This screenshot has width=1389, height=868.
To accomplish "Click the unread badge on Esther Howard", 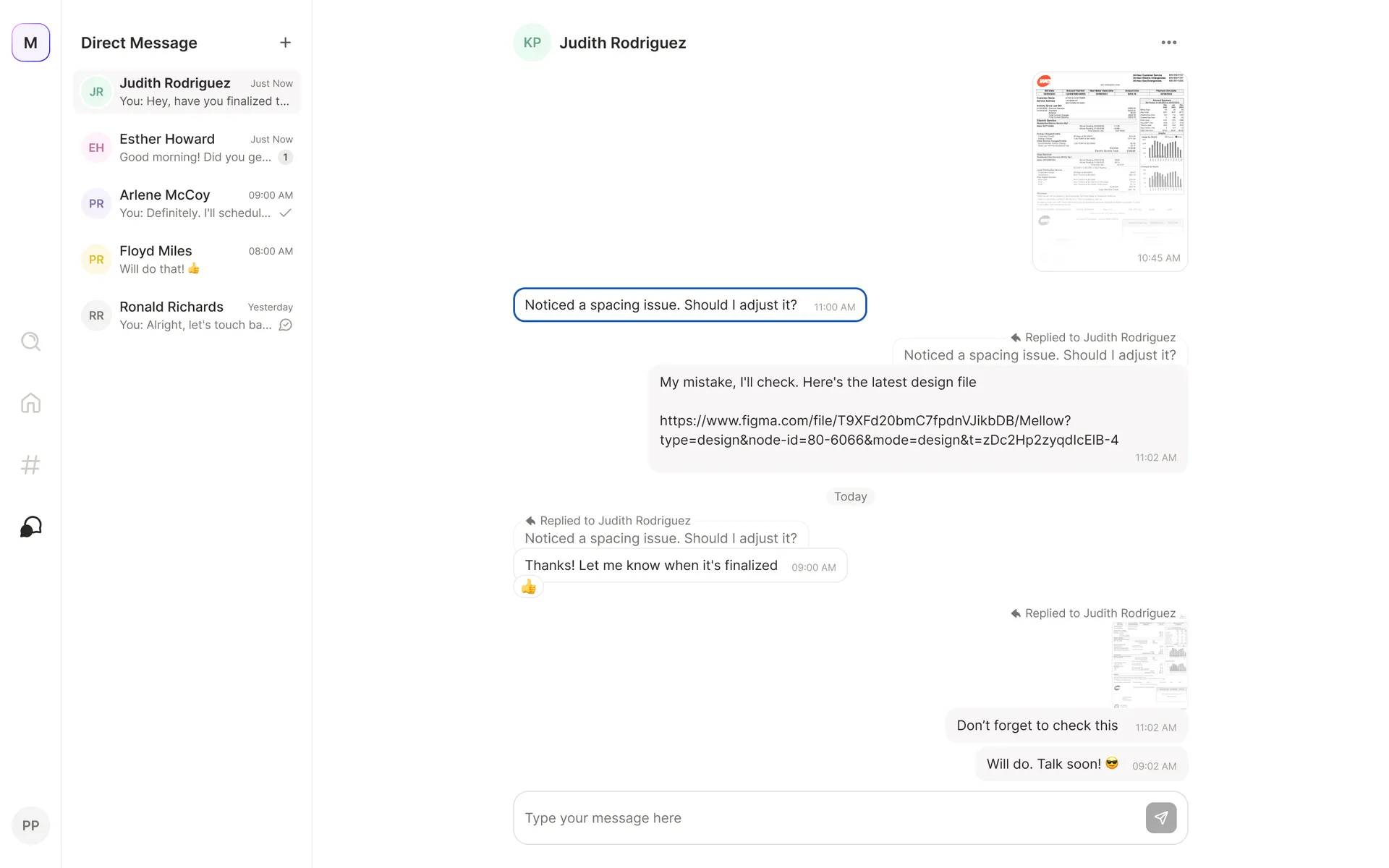I will pos(285,157).
